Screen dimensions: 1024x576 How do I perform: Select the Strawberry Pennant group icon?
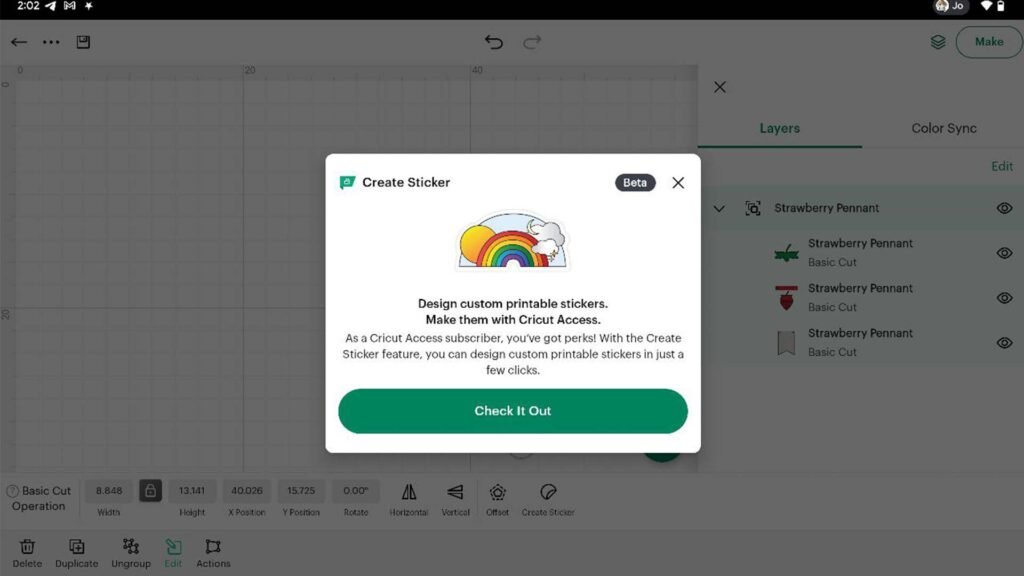coord(753,208)
